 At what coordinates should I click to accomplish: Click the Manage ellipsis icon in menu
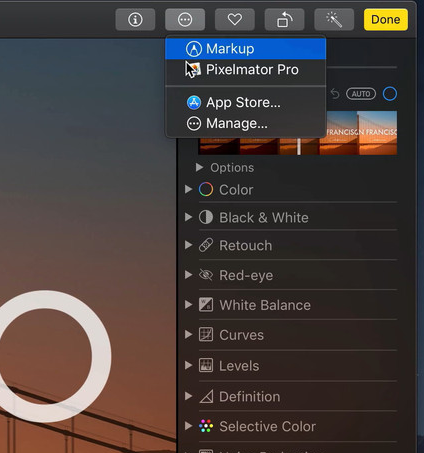coord(194,124)
